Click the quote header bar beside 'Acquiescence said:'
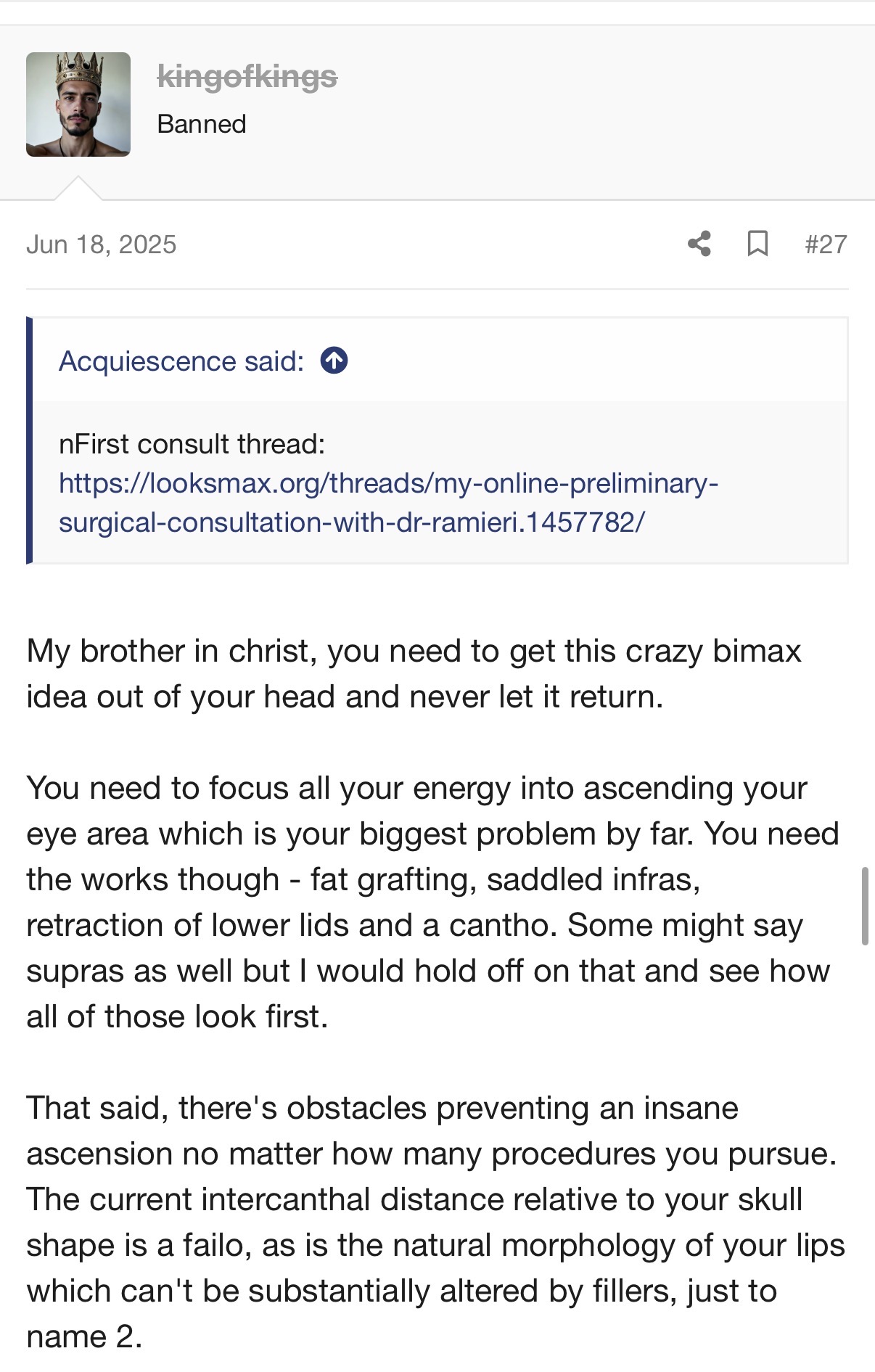 pyautogui.click(x=595, y=361)
